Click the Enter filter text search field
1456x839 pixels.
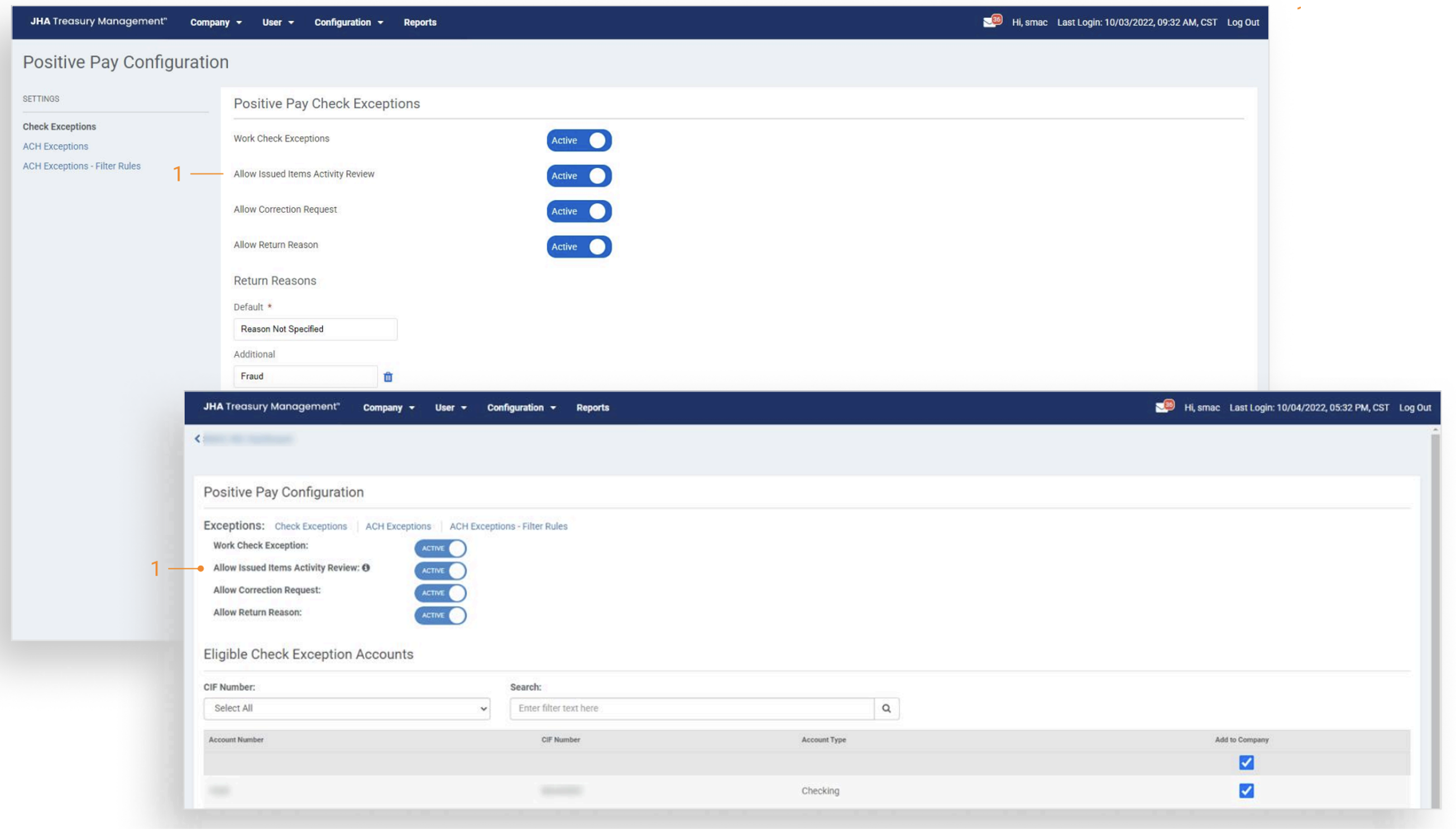691,708
